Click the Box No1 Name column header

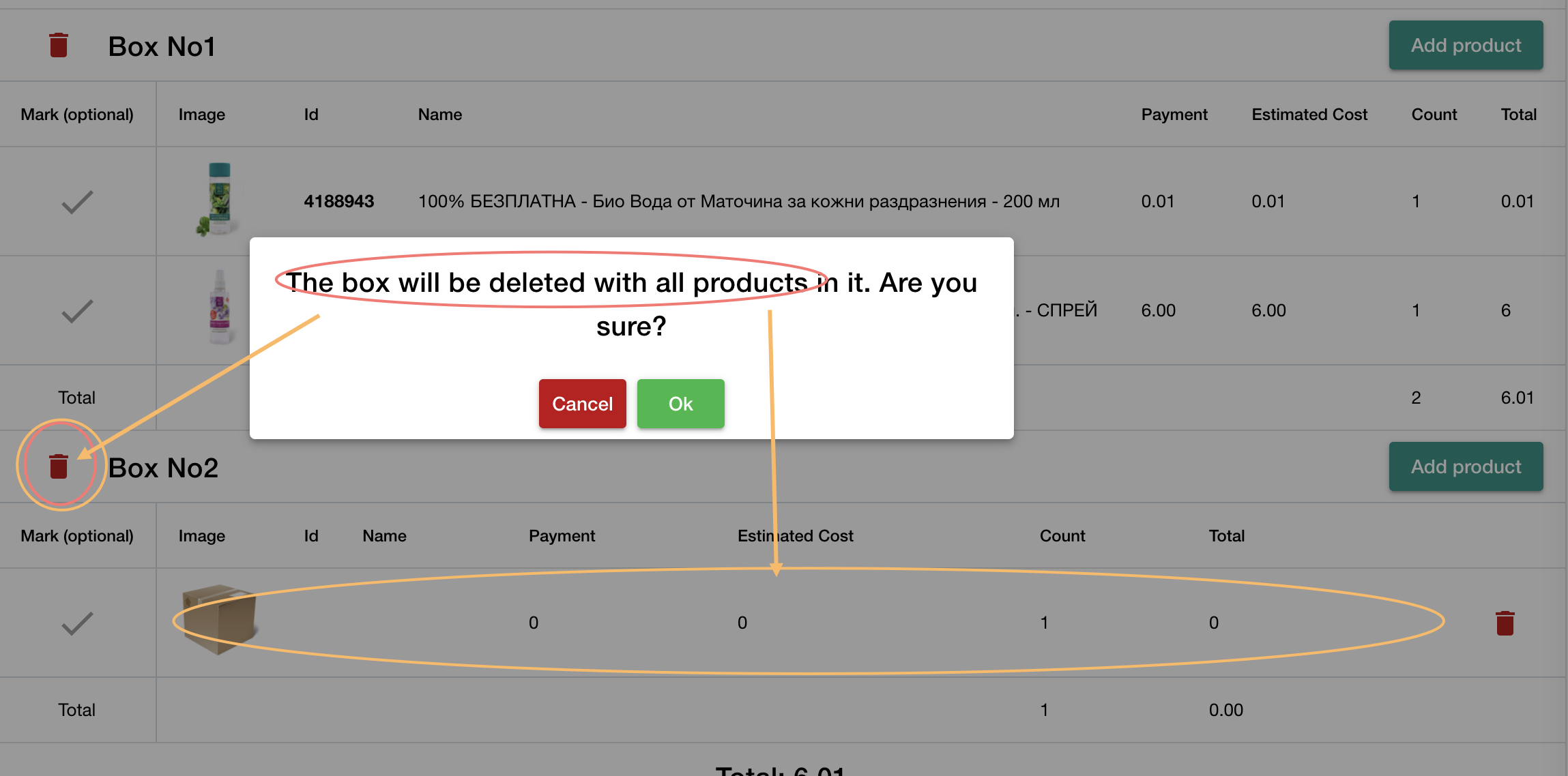[x=440, y=115]
